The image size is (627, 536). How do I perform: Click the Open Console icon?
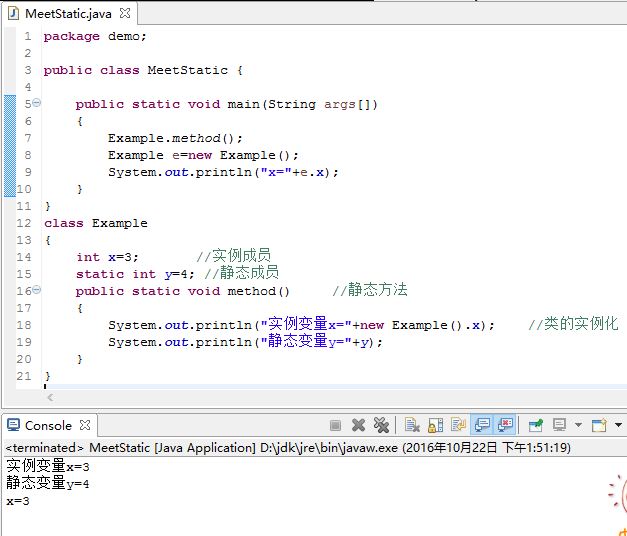click(x=599, y=425)
